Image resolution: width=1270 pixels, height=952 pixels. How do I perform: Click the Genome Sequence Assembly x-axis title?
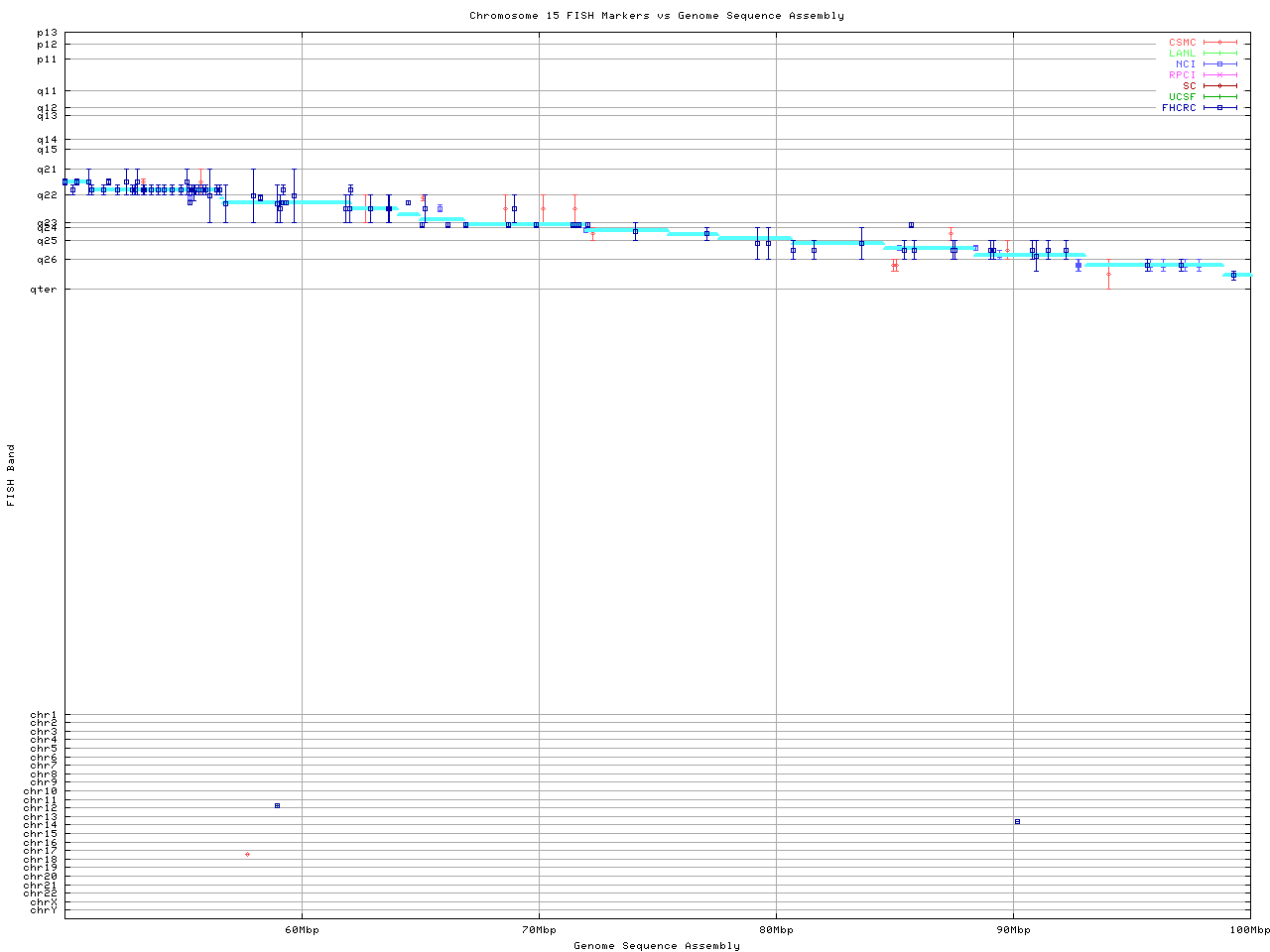[x=656, y=946]
